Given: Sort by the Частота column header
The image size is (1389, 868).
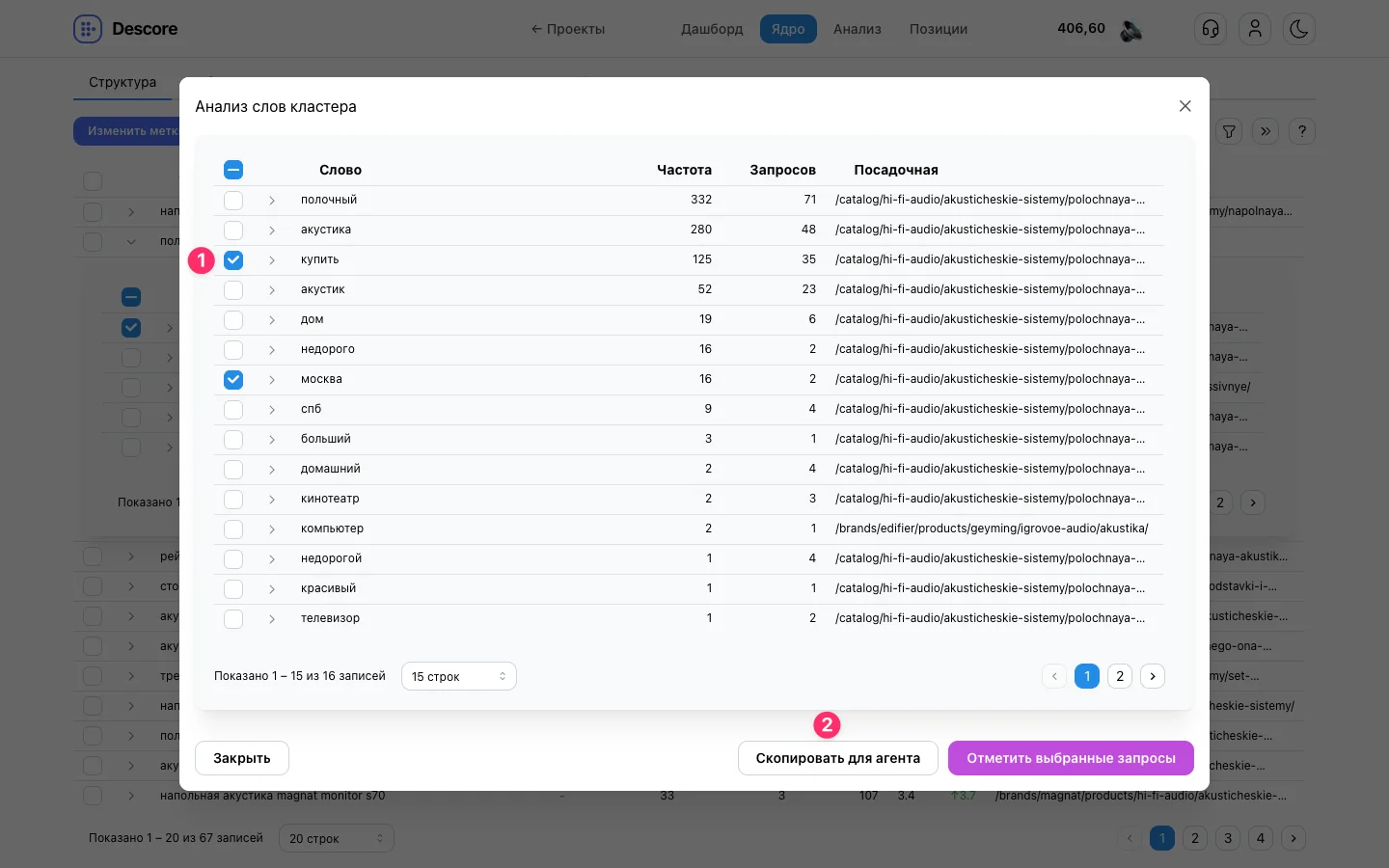Looking at the screenshot, I should pos(684,170).
